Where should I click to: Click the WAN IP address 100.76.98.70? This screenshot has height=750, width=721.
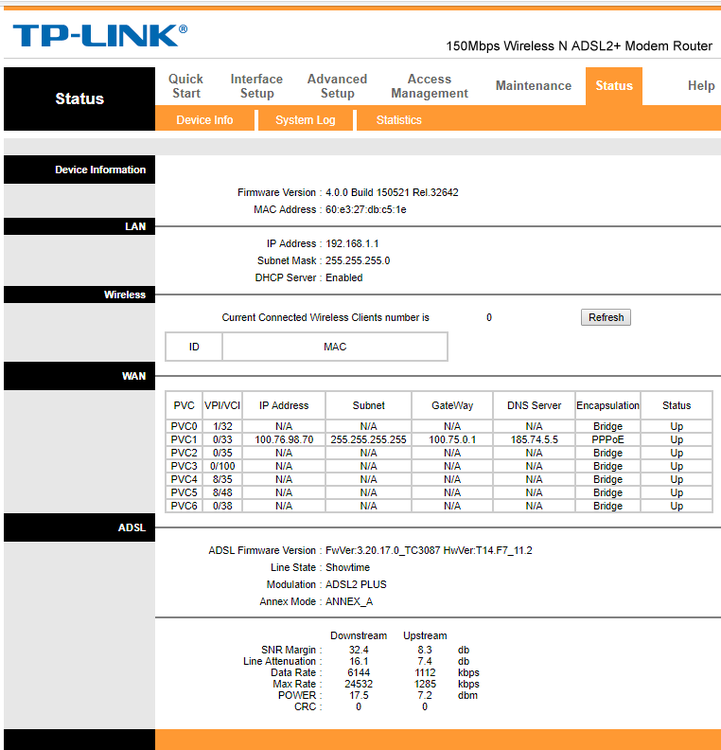pos(284,439)
